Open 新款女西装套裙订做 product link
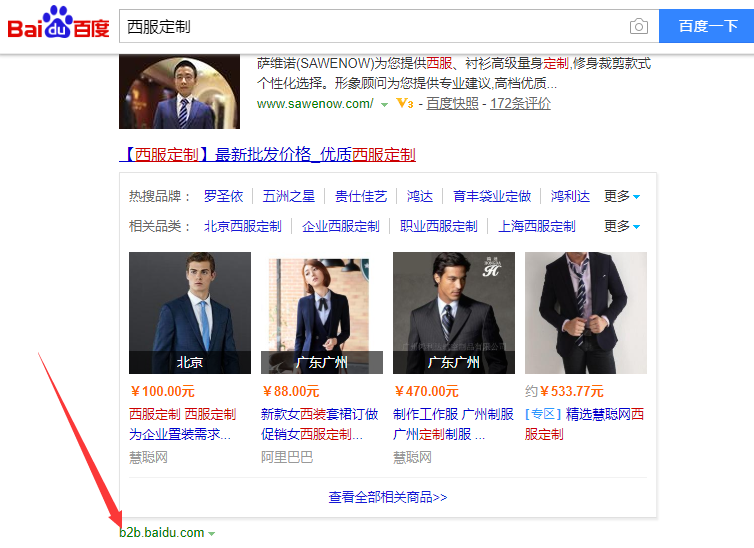The width and height of the screenshot is (754, 548). click(x=320, y=424)
